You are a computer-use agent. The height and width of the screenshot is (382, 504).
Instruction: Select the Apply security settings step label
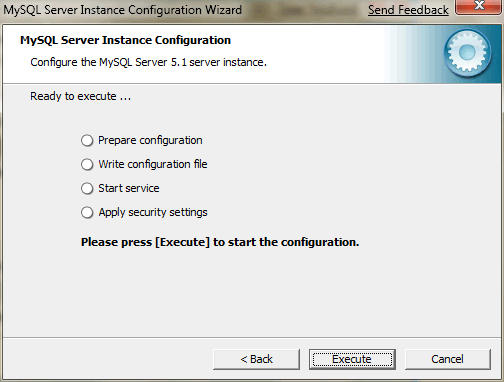point(153,212)
